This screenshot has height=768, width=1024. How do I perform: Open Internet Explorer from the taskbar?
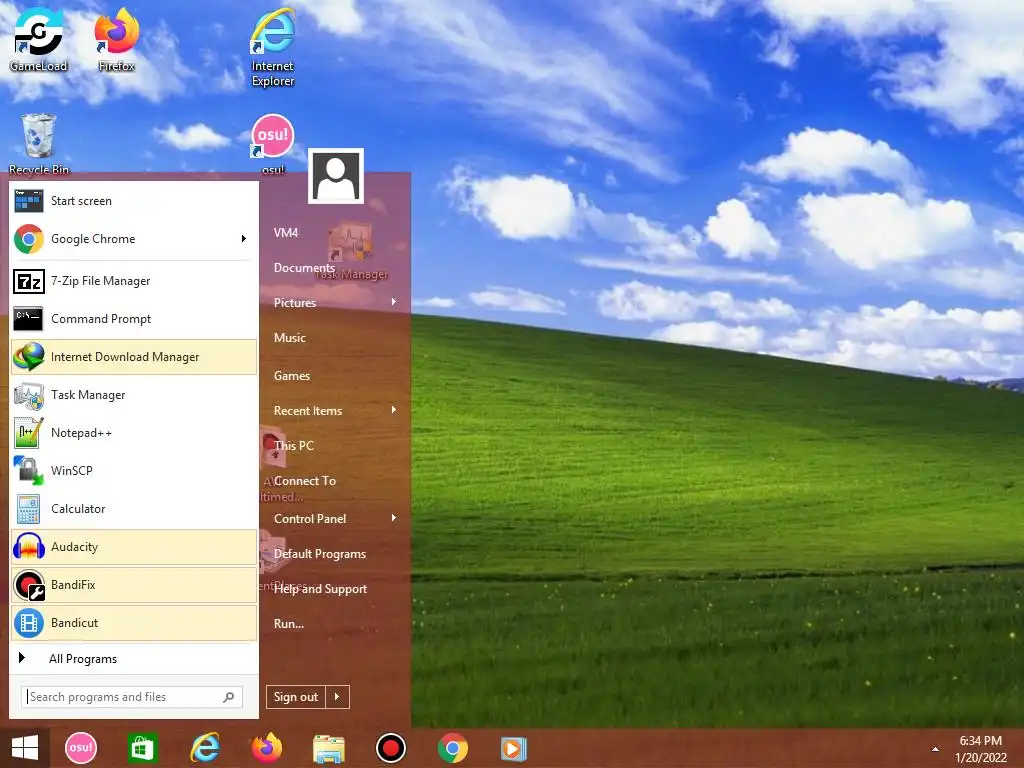point(204,748)
